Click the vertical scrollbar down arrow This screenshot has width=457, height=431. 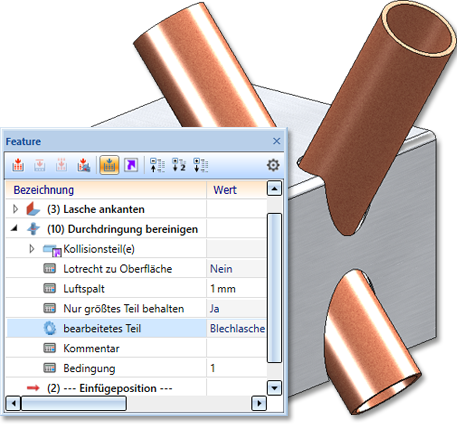point(274,388)
